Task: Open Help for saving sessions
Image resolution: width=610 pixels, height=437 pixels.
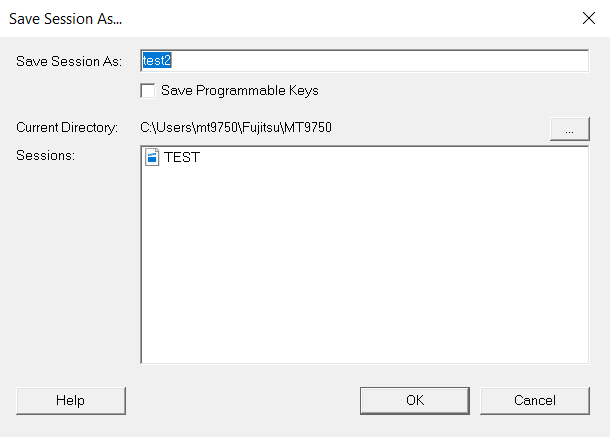Action: tap(70, 400)
